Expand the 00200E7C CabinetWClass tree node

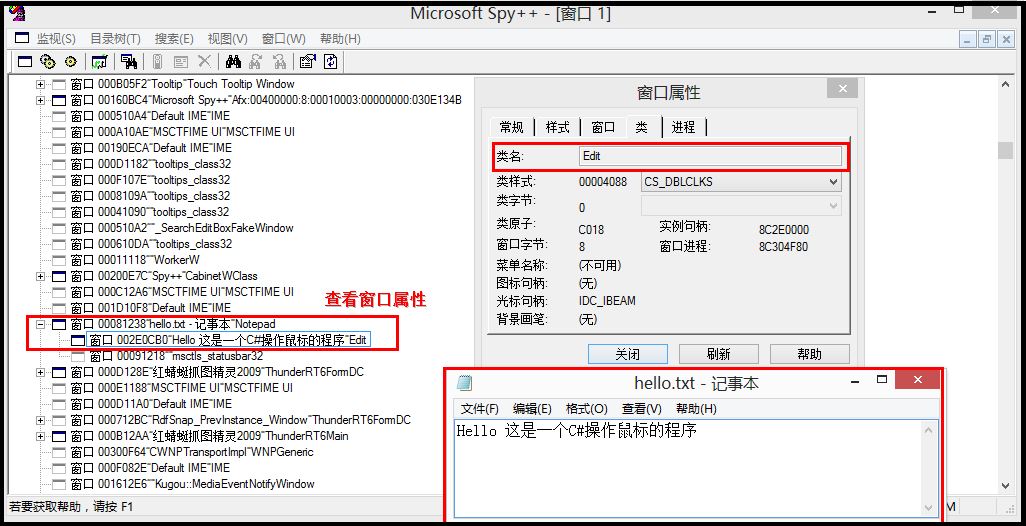[x=41, y=277]
